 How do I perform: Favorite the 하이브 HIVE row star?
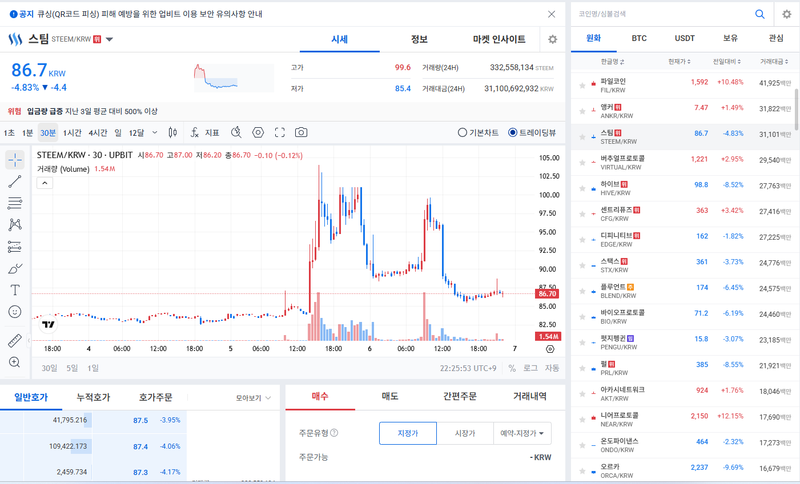[582, 188]
